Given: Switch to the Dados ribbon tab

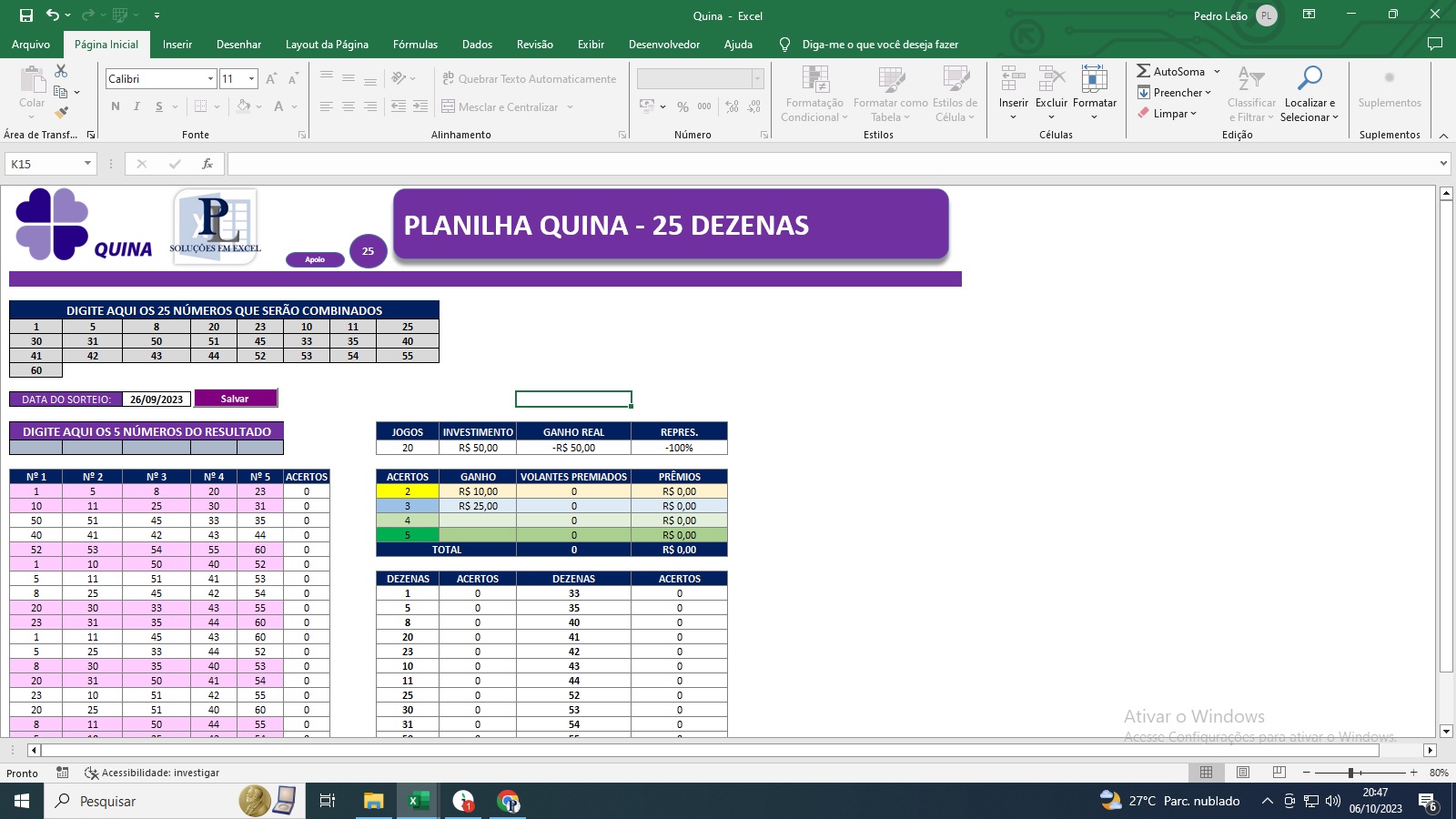Looking at the screenshot, I should pos(477,45).
